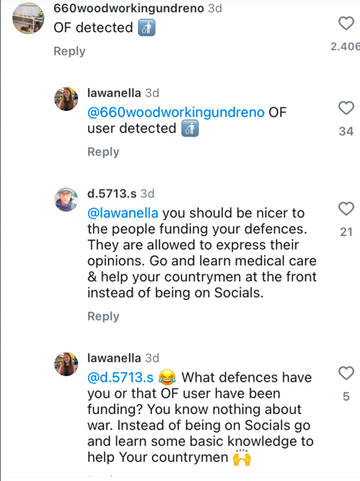Like lawanella's reply about funding defences
The width and height of the screenshot is (360, 481).
point(346,373)
